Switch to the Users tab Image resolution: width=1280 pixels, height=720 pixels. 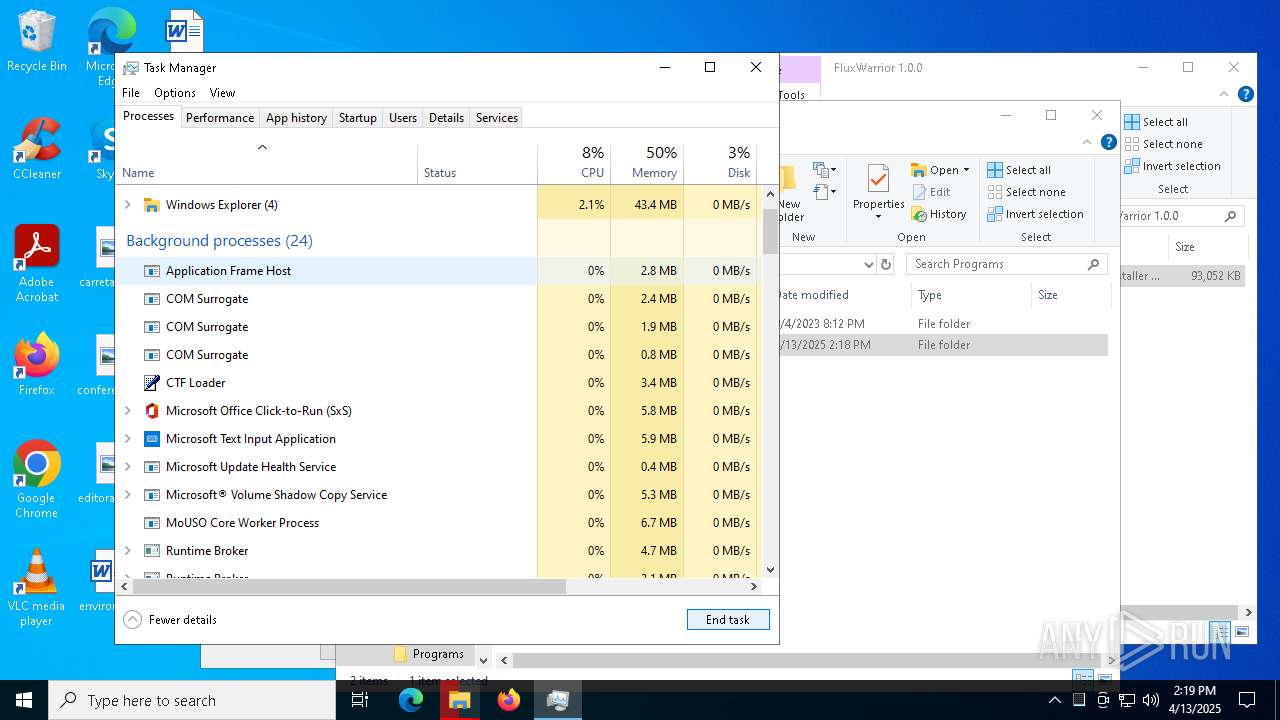pyautogui.click(x=403, y=118)
